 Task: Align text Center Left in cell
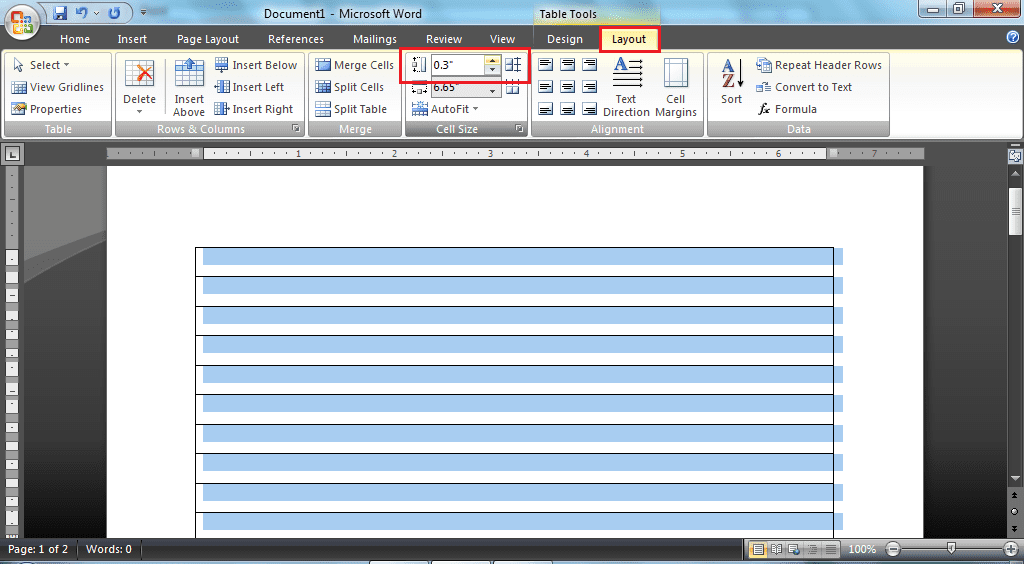(x=546, y=87)
